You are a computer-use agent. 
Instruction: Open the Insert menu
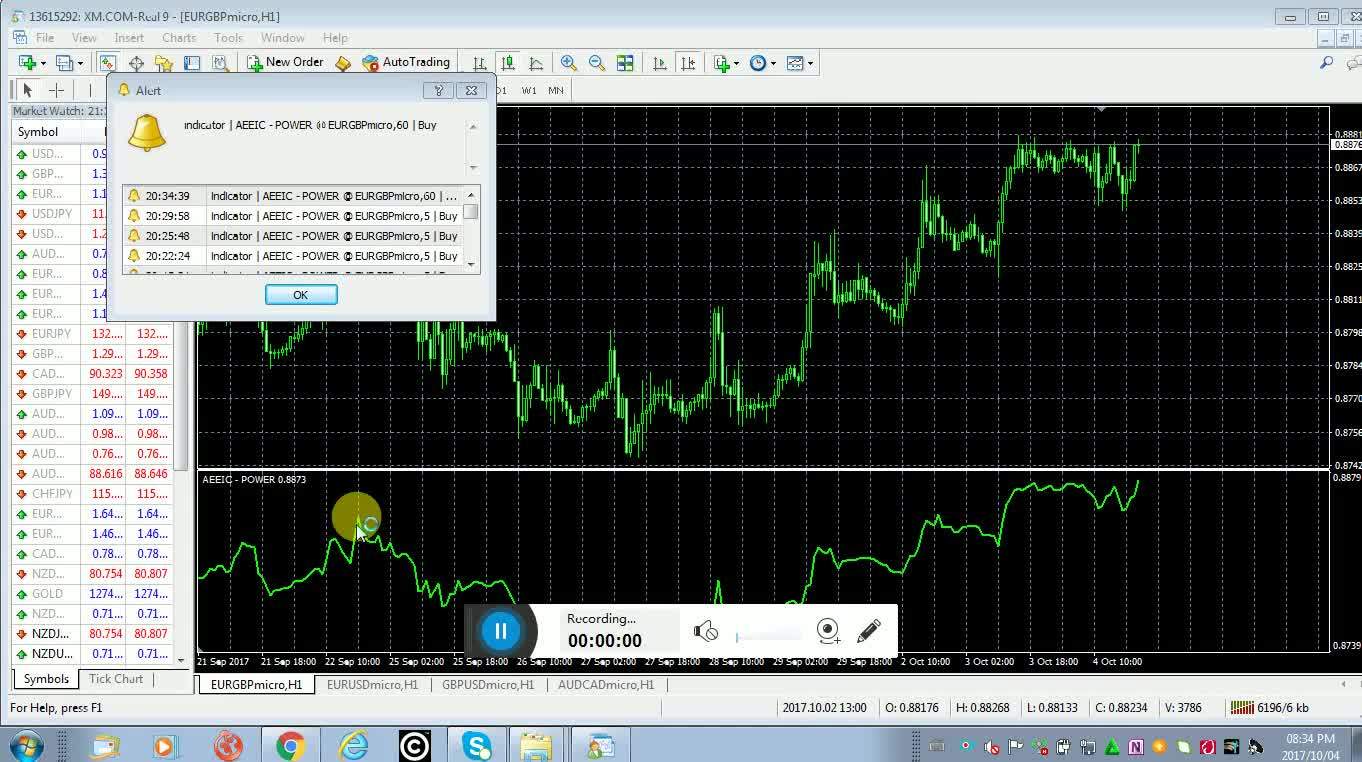129,37
